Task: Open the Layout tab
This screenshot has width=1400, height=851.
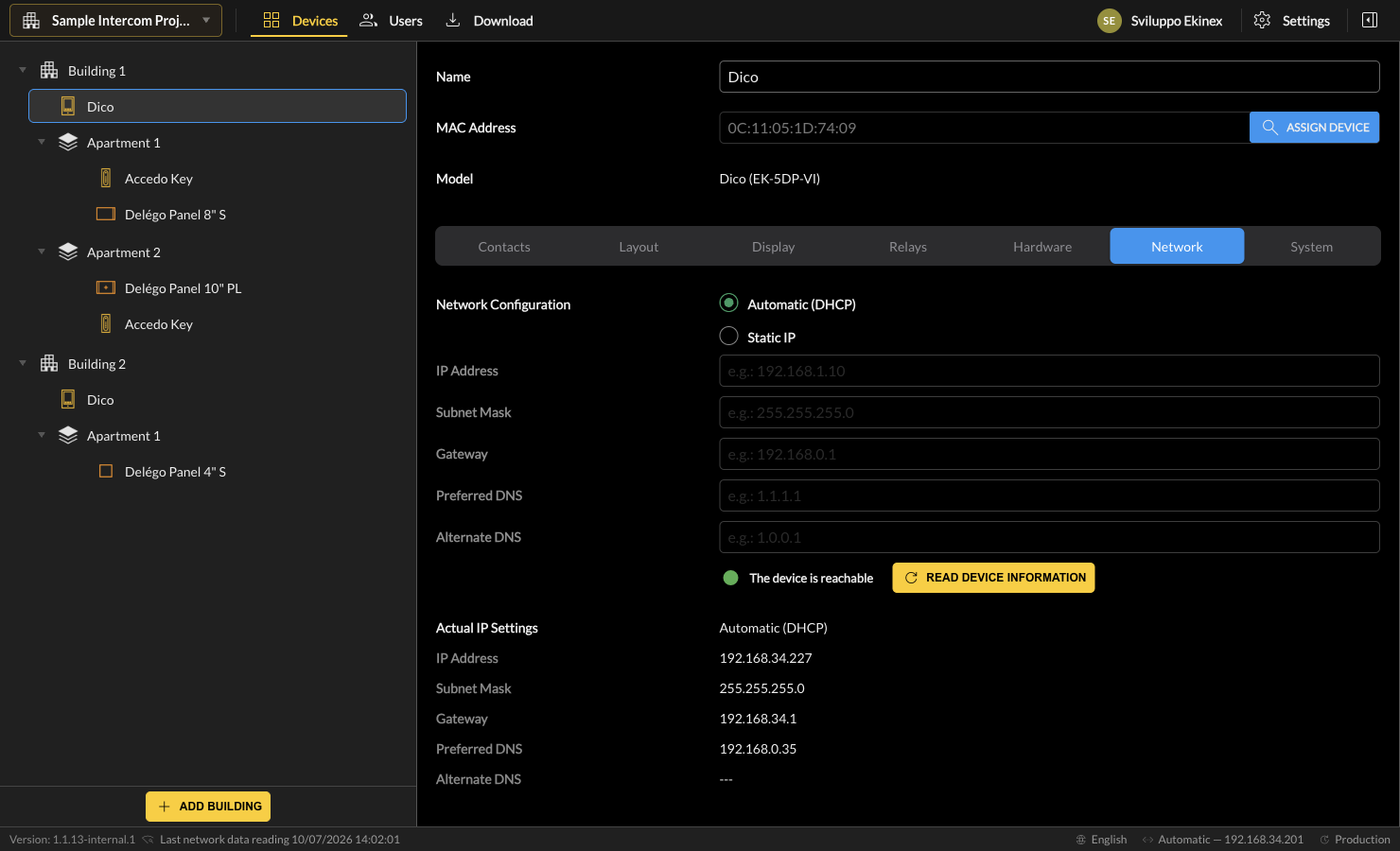Action: (639, 246)
